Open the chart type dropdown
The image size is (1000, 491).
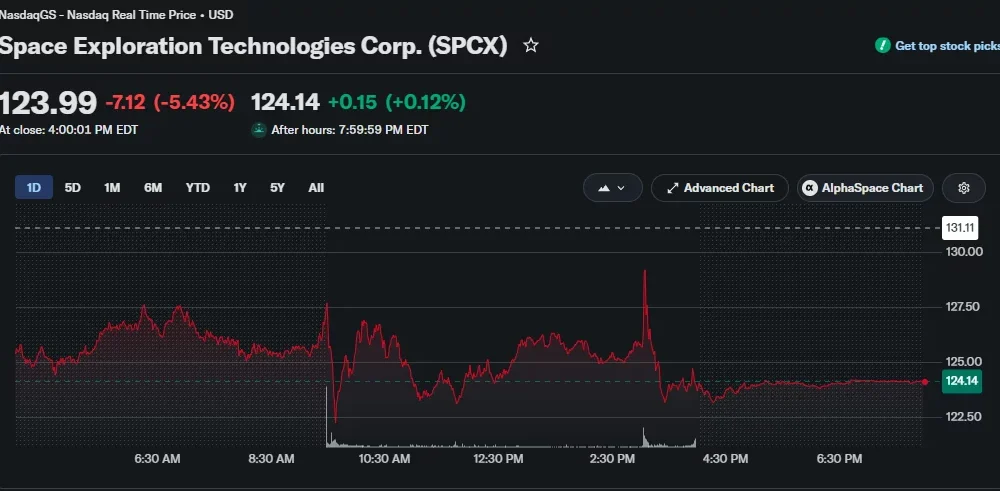(612, 188)
